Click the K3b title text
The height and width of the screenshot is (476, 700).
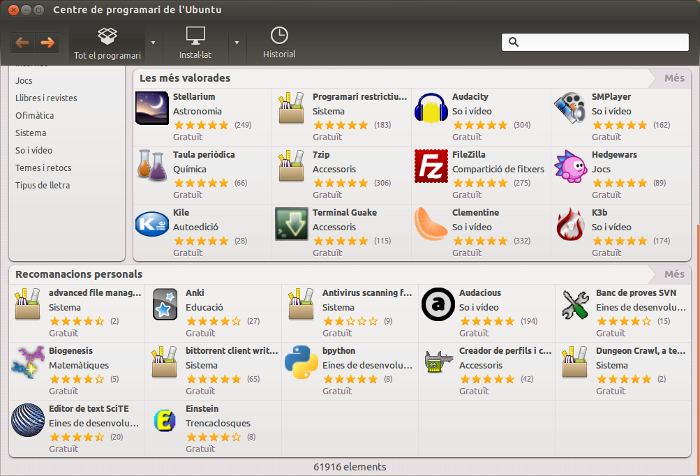[x=600, y=213]
